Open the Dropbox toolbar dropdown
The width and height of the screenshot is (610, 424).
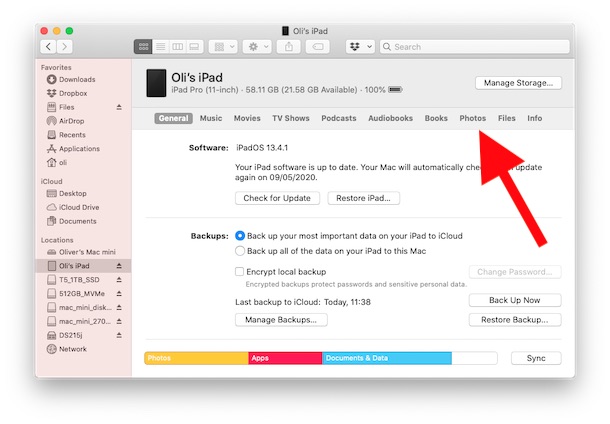coord(360,47)
